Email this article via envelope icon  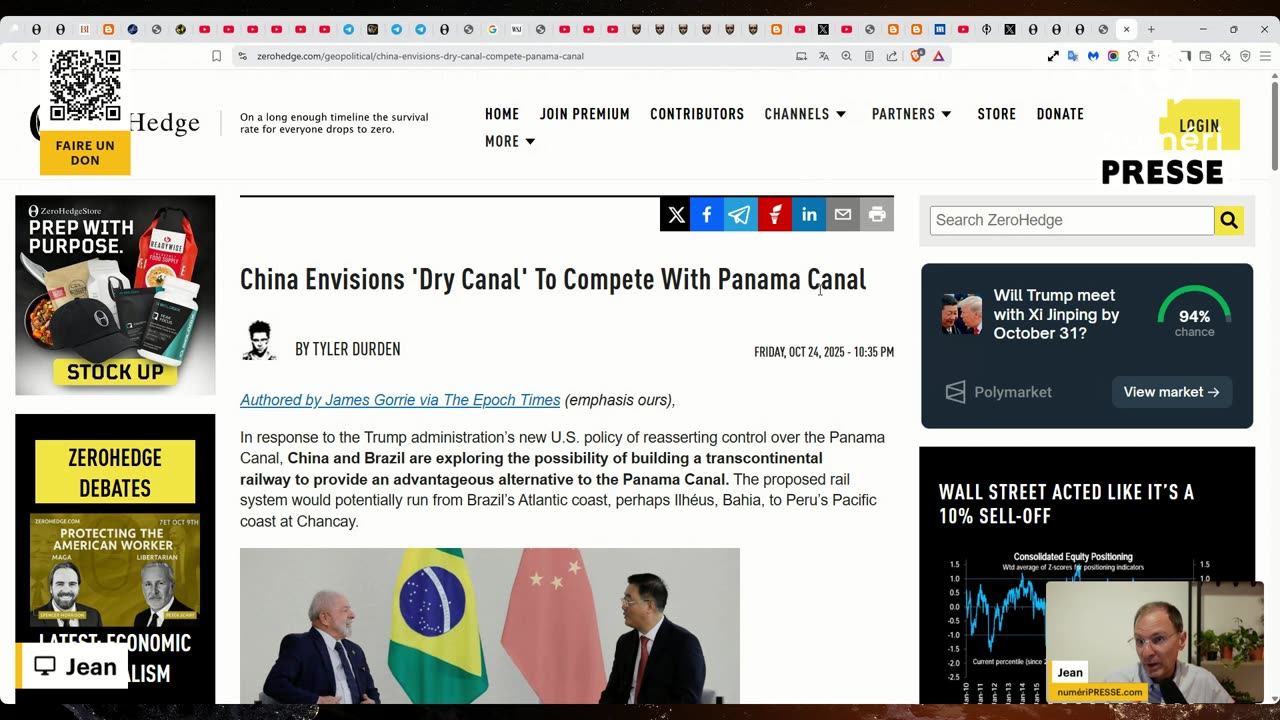(843, 214)
